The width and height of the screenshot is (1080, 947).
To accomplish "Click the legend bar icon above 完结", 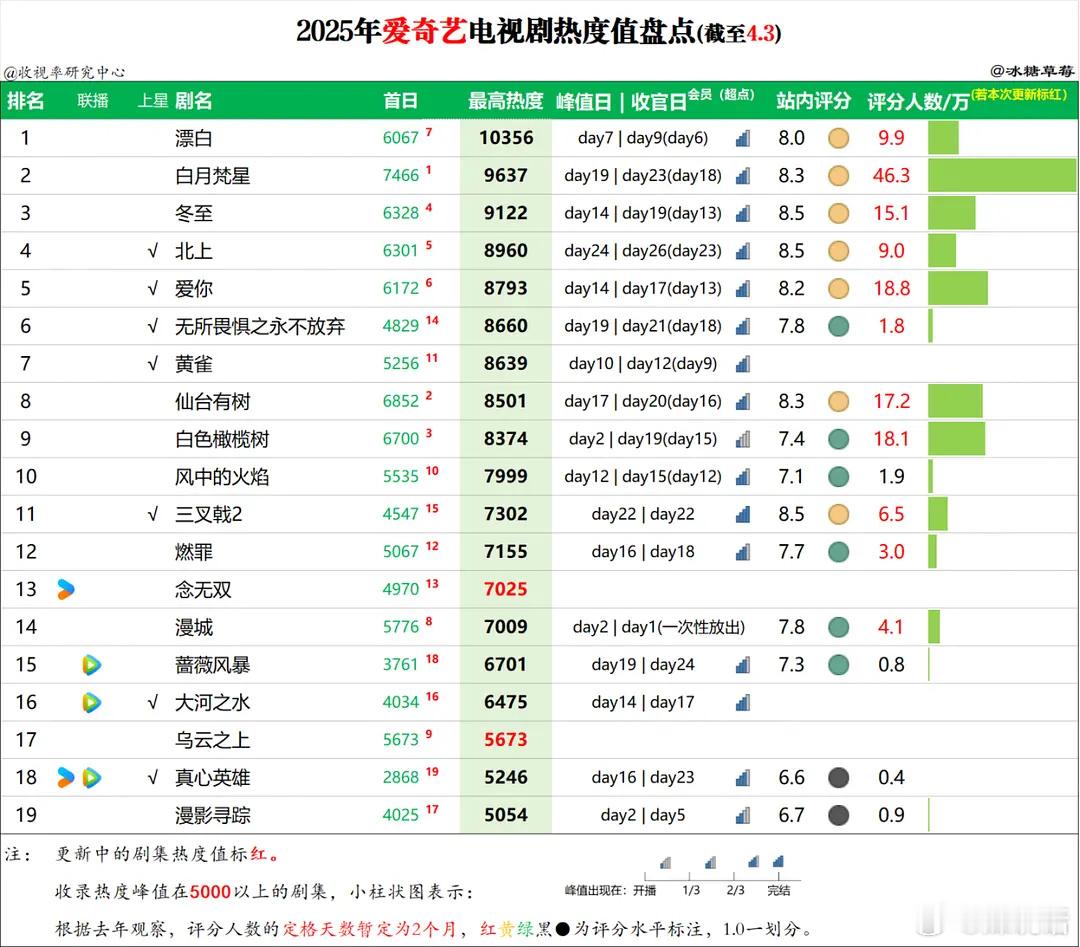I will coord(778,861).
